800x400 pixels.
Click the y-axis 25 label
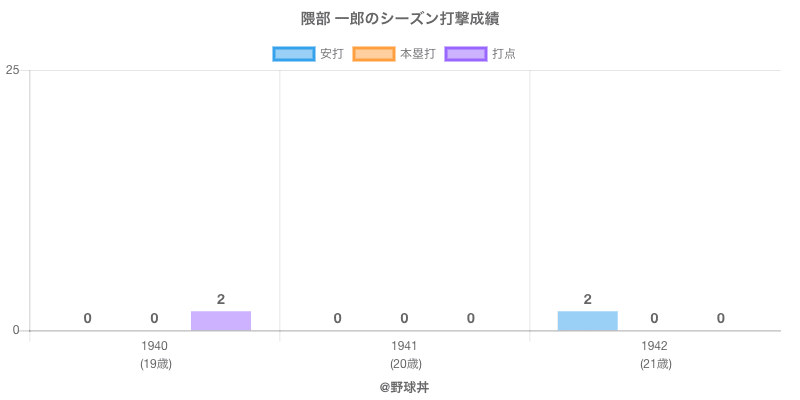[13, 70]
